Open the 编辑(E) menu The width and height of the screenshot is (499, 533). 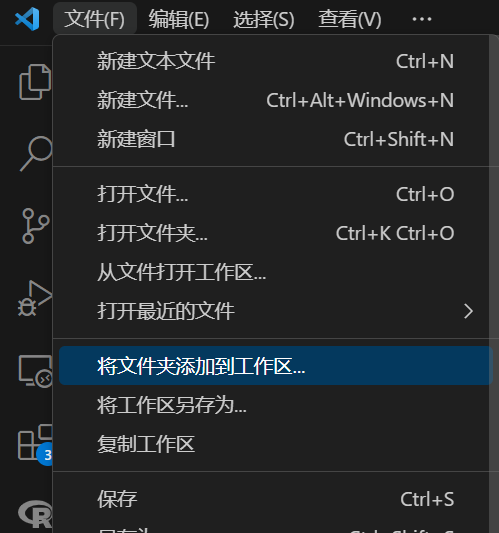coord(179,19)
